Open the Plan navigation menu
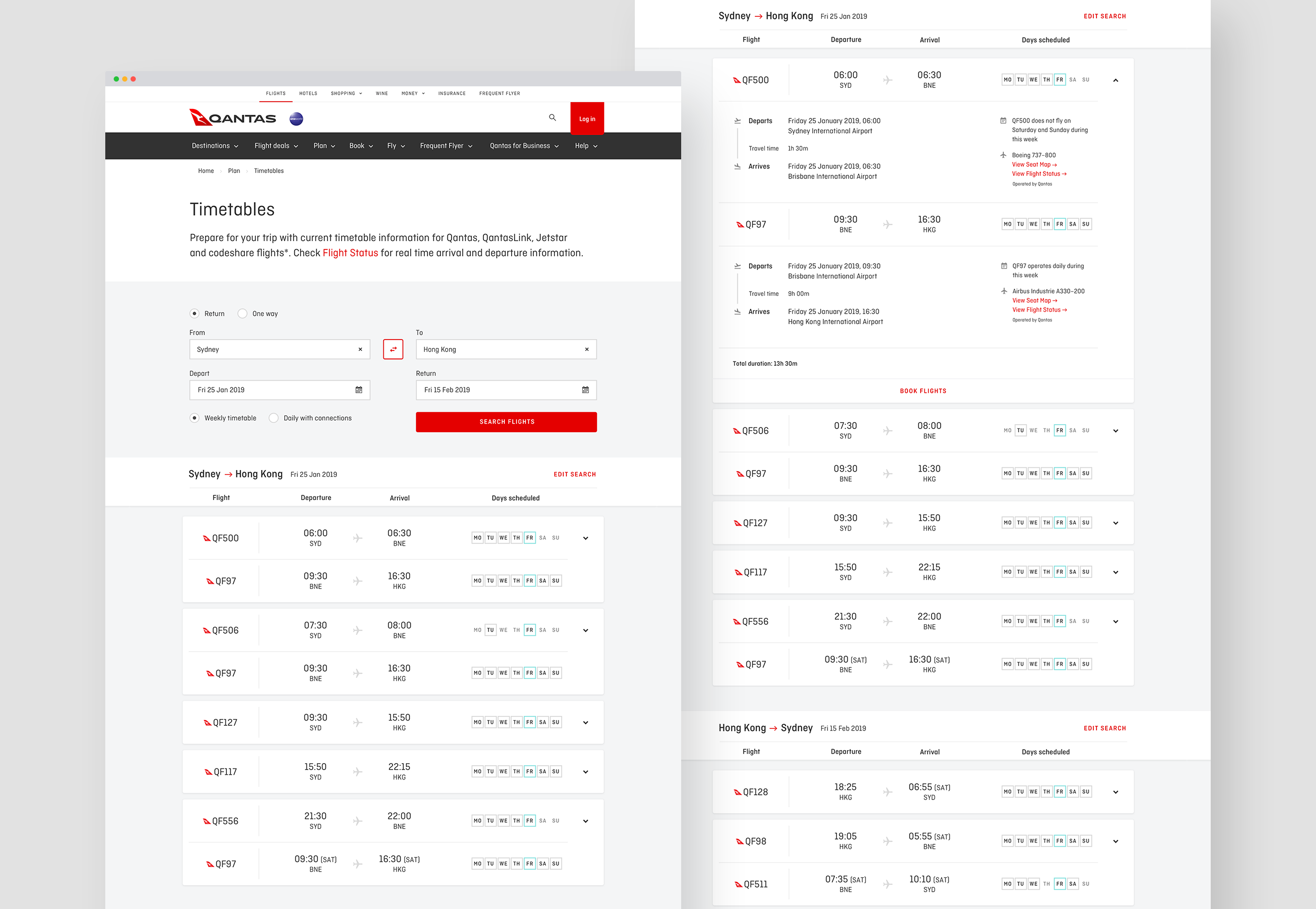The image size is (1316, 909). click(324, 146)
